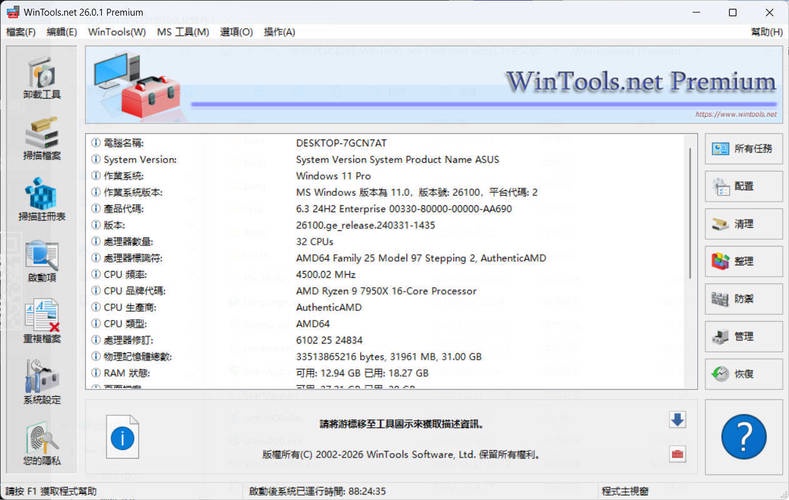Click the small red toolbox icon
The width and height of the screenshot is (789, 500).
coord(677,455)
